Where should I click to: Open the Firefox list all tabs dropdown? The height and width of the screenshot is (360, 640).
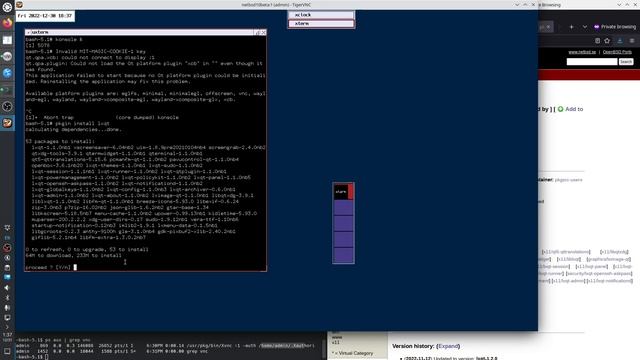tap(585, 27)
